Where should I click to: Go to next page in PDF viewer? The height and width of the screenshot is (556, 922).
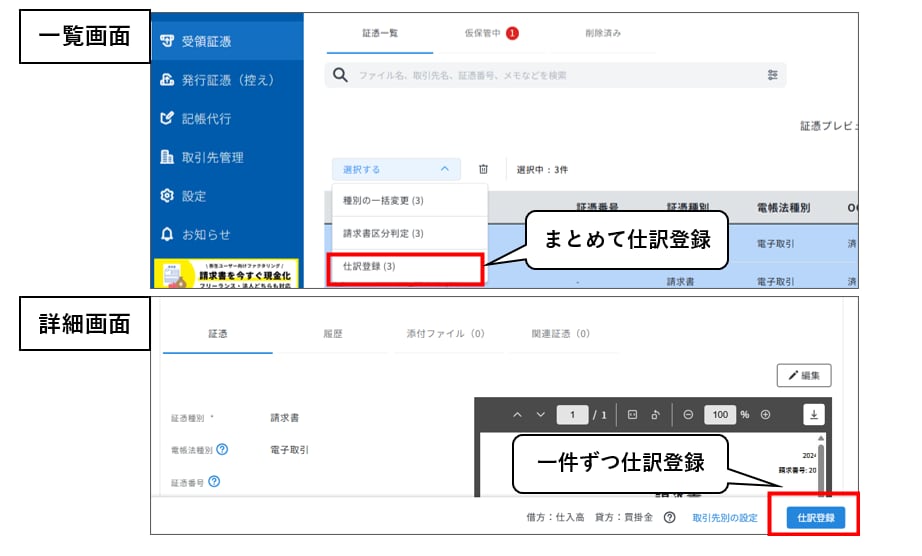click(541, 414)
